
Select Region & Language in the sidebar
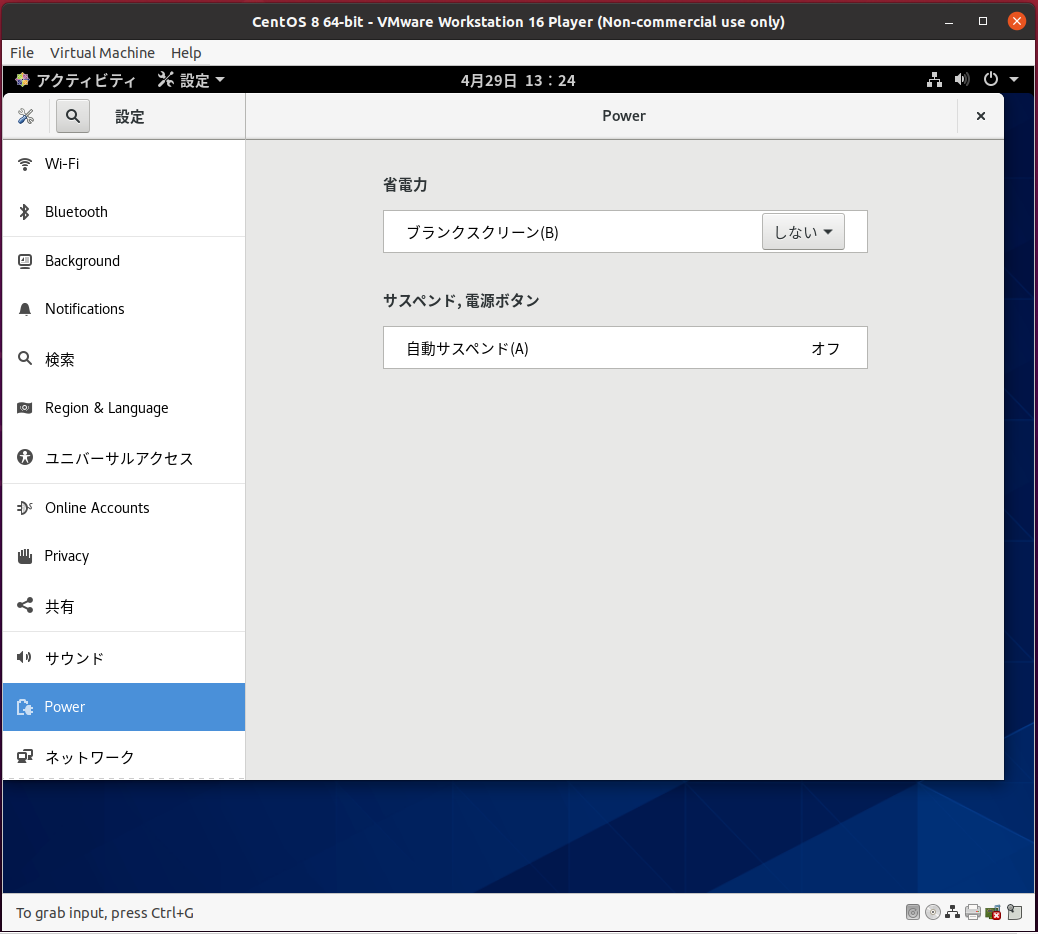point(106,408)
